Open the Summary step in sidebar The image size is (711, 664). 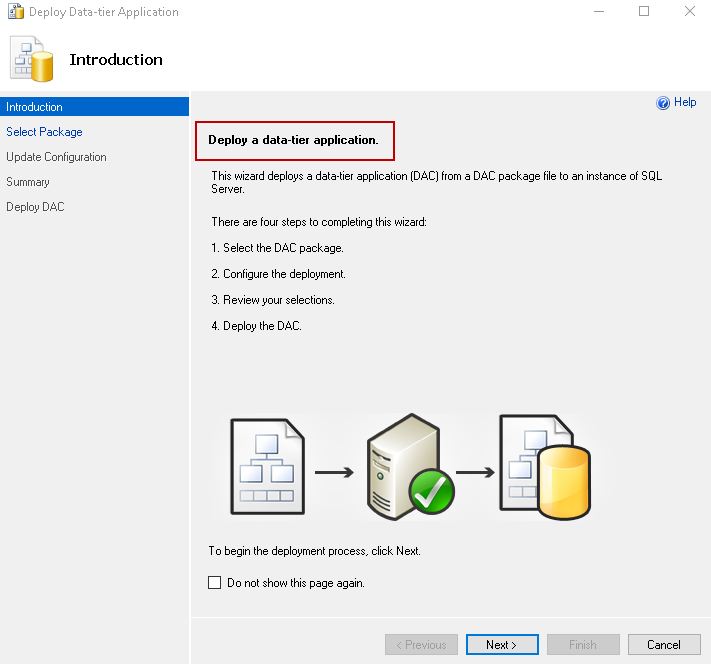28,182
